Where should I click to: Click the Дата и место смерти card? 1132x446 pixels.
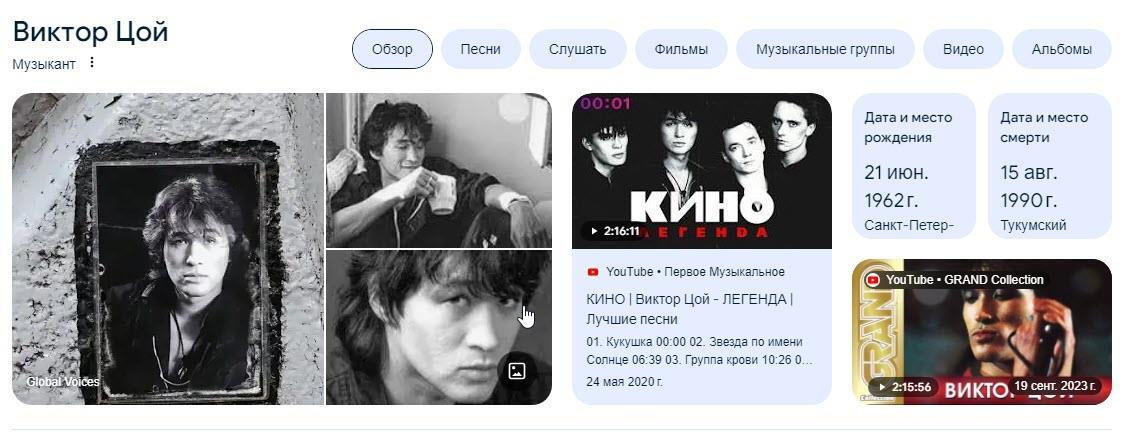point(1049,166)
